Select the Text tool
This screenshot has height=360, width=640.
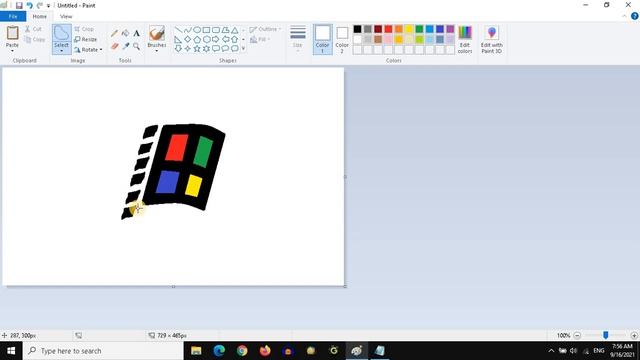pos(136,33)
